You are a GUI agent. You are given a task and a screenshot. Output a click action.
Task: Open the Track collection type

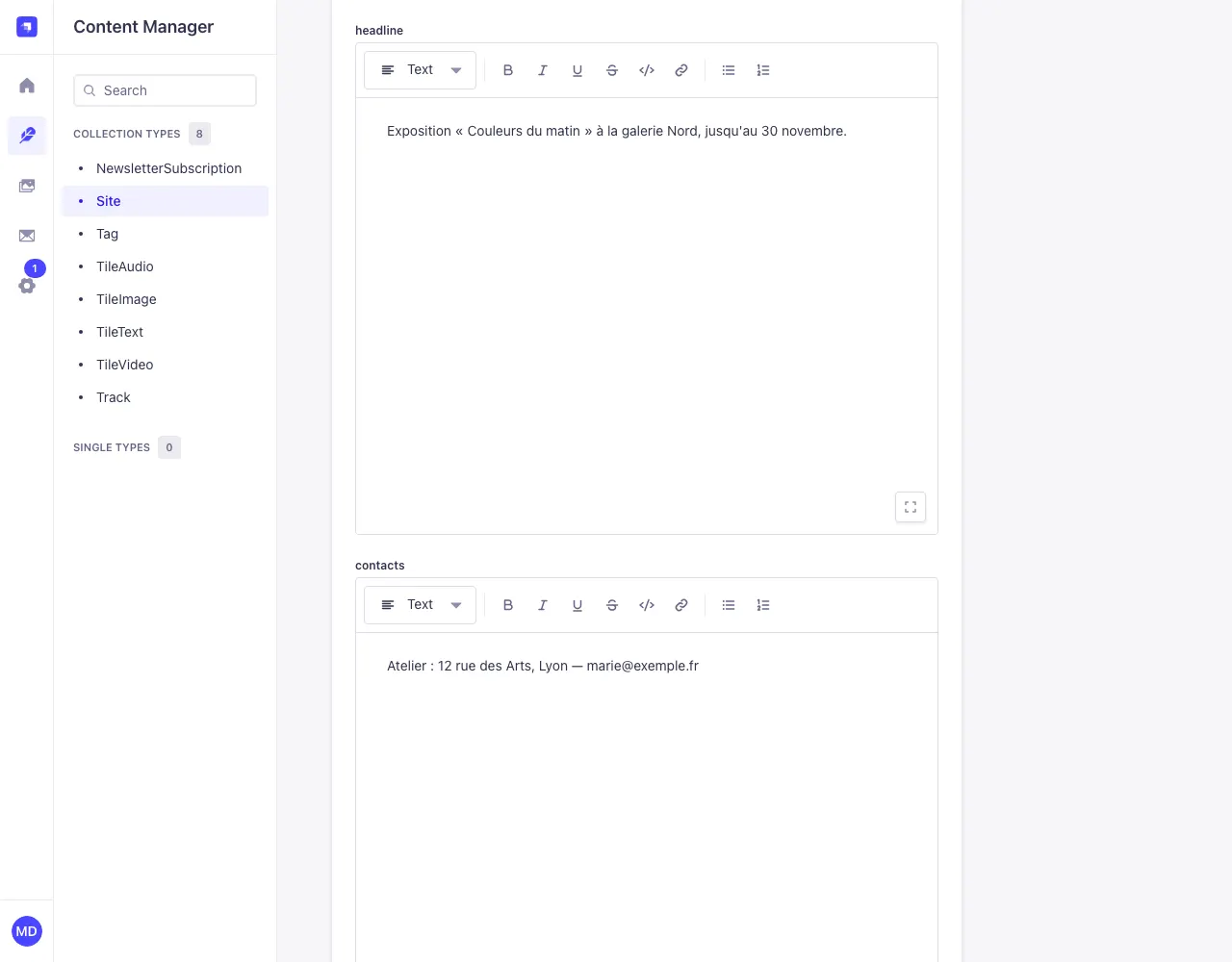click(x=166, y=397)
